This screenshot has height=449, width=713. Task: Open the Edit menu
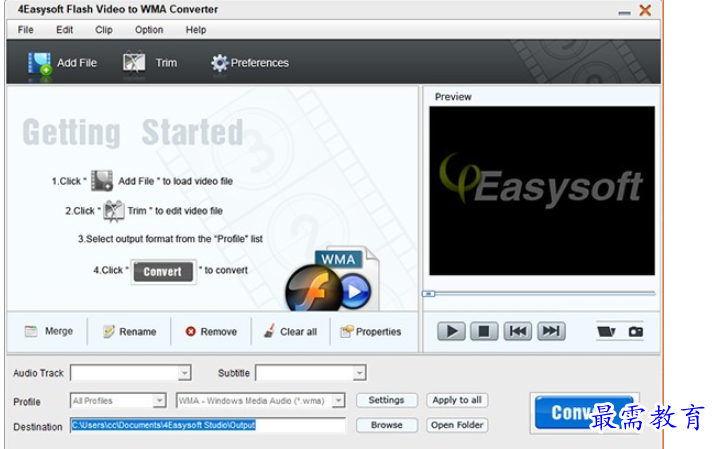coord(65,30)
